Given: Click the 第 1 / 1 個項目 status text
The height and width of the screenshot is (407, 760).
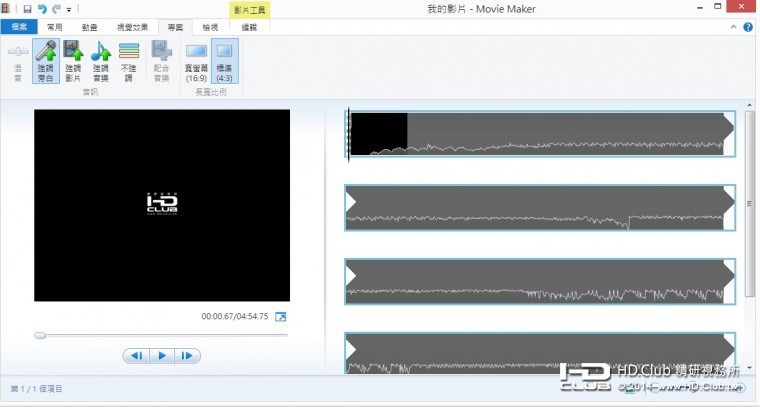Looking at the screenshot, I should pyautogui.click(x=36, y=389).
